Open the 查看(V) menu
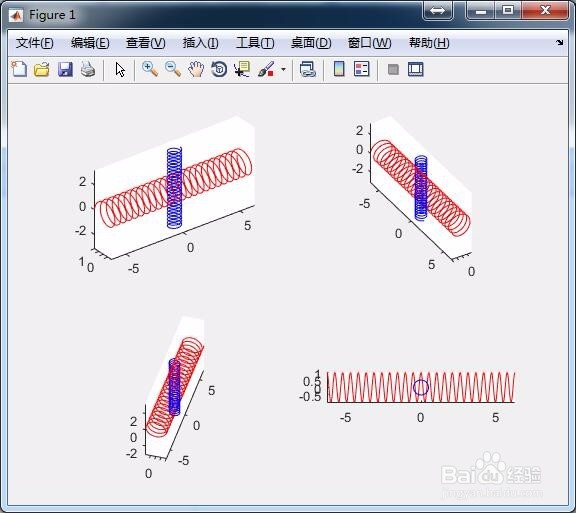The image size is (576, 513). [x=145, y=43]
